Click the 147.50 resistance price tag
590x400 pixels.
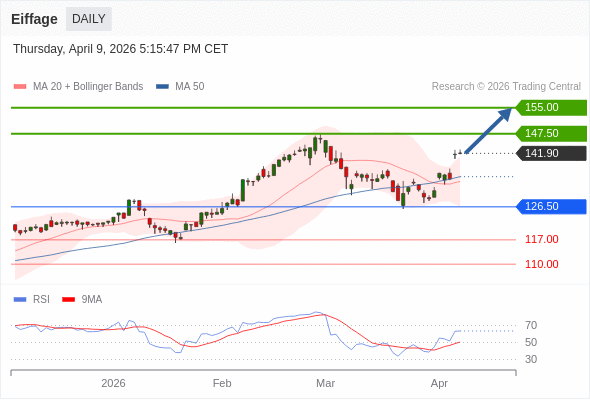point(551,133)
